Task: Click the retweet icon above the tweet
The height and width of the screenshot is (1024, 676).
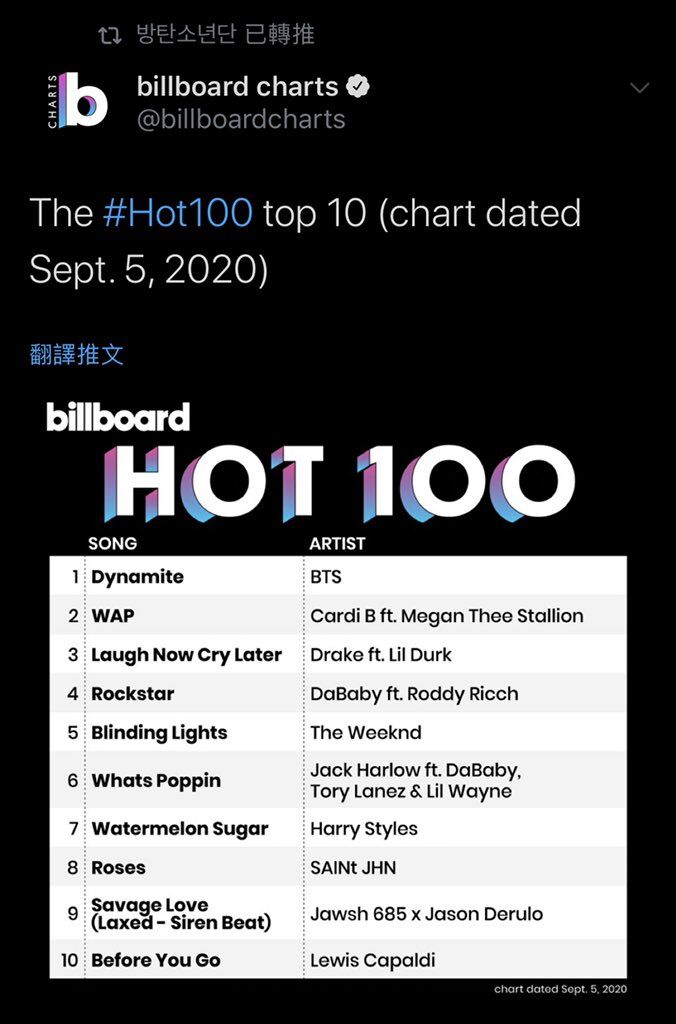Action: point(110,35)
